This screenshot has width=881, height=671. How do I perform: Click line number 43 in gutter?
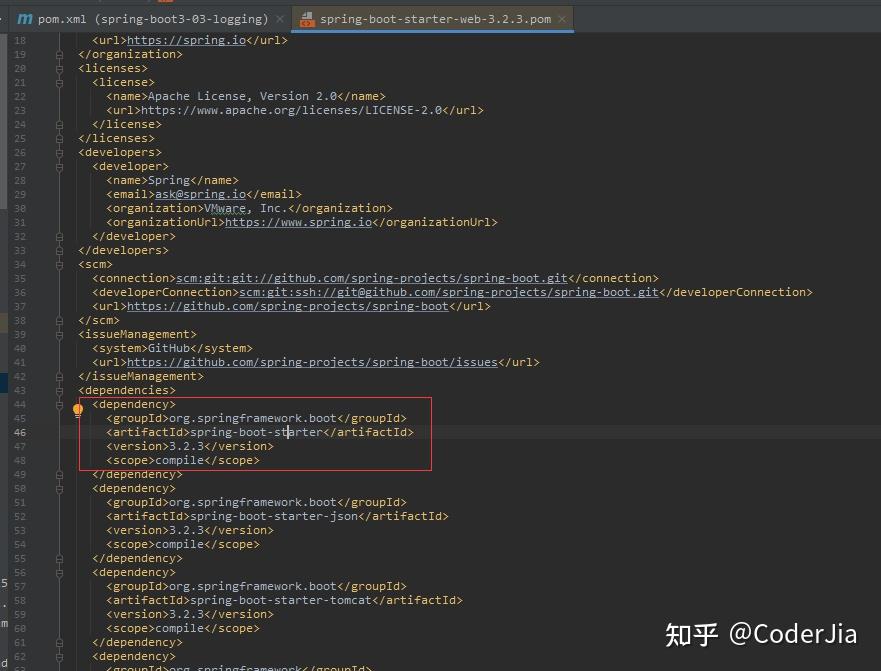(20, 391)
